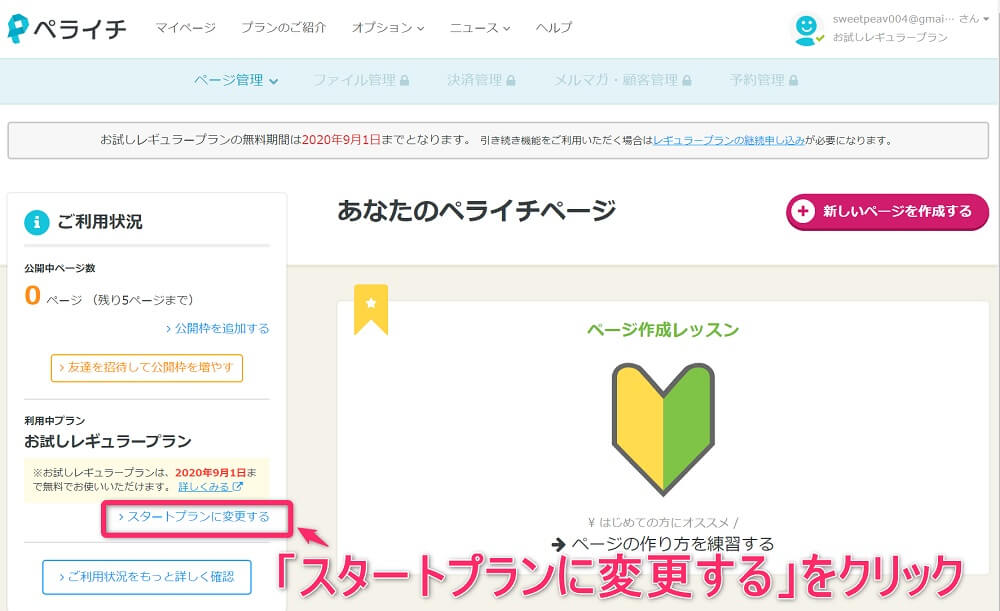1000x611 pixels.
Task: Click ご利用状況をもっと詳しく確認 button
Action: pyautogui.click(x=147, y=577)
